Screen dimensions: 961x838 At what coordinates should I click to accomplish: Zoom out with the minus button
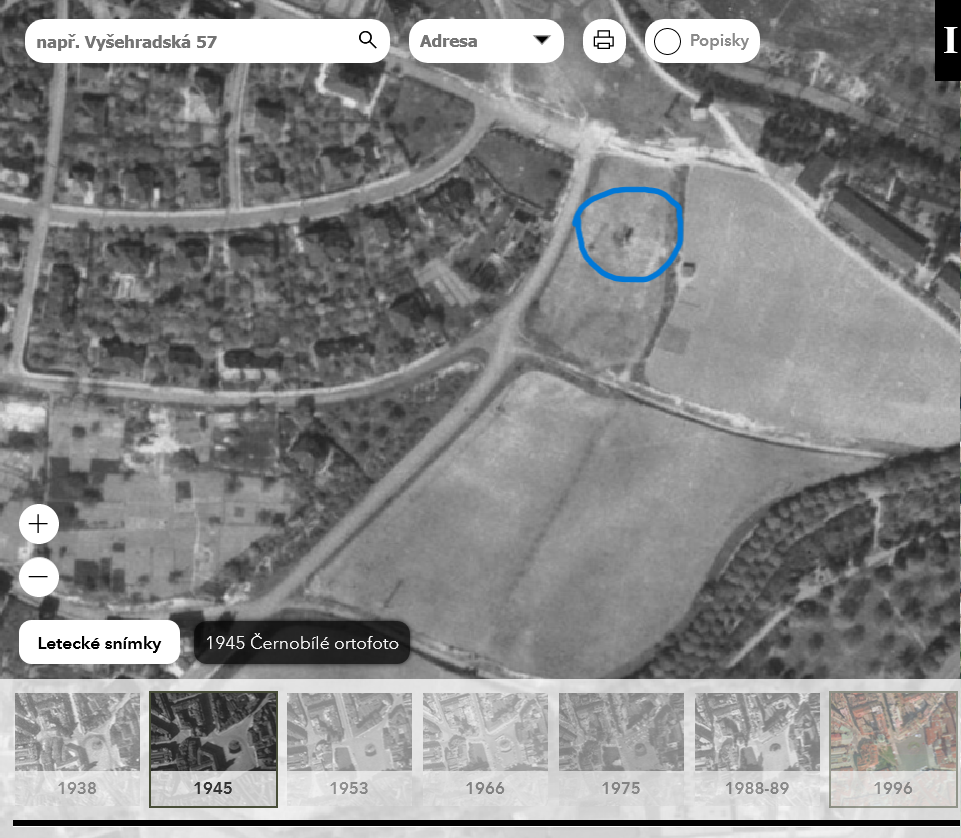(39, 577)
